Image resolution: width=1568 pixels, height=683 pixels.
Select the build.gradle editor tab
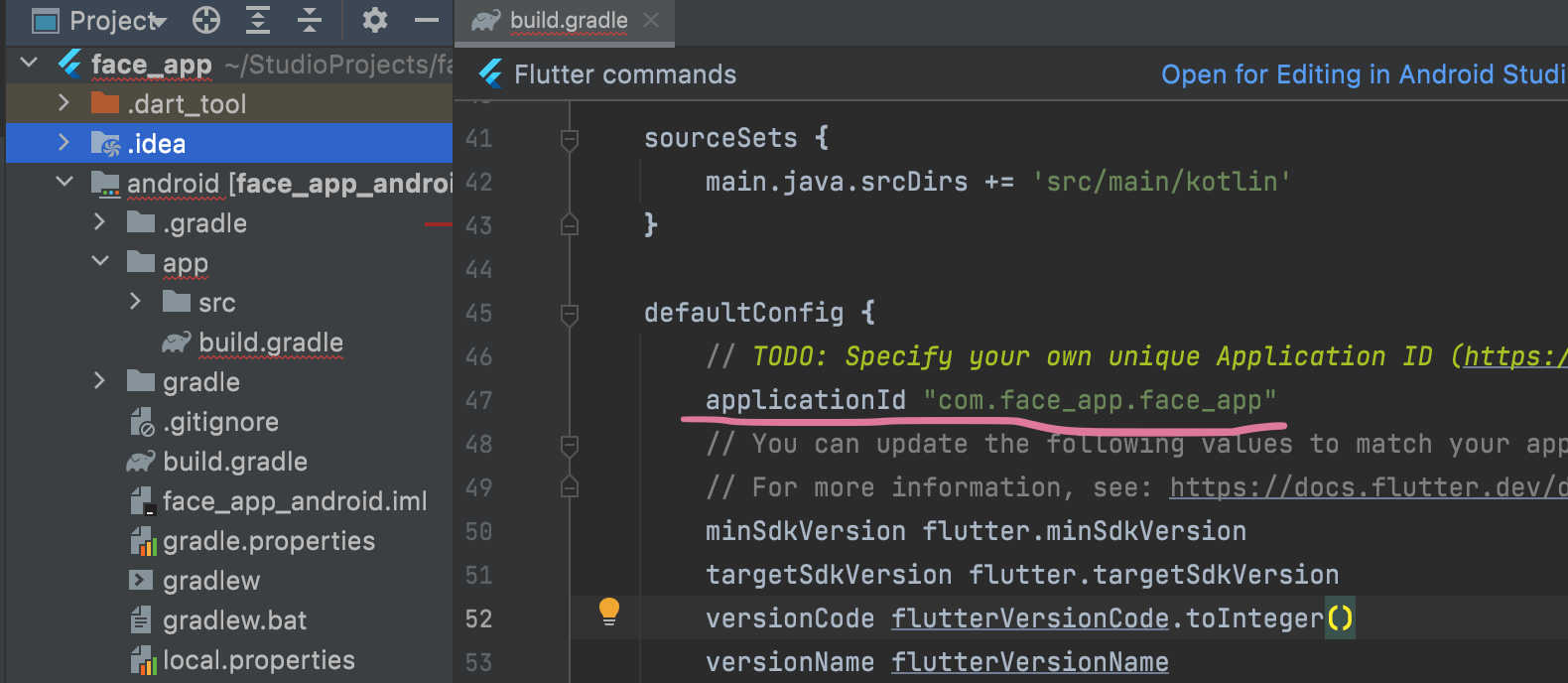(565, 21)
